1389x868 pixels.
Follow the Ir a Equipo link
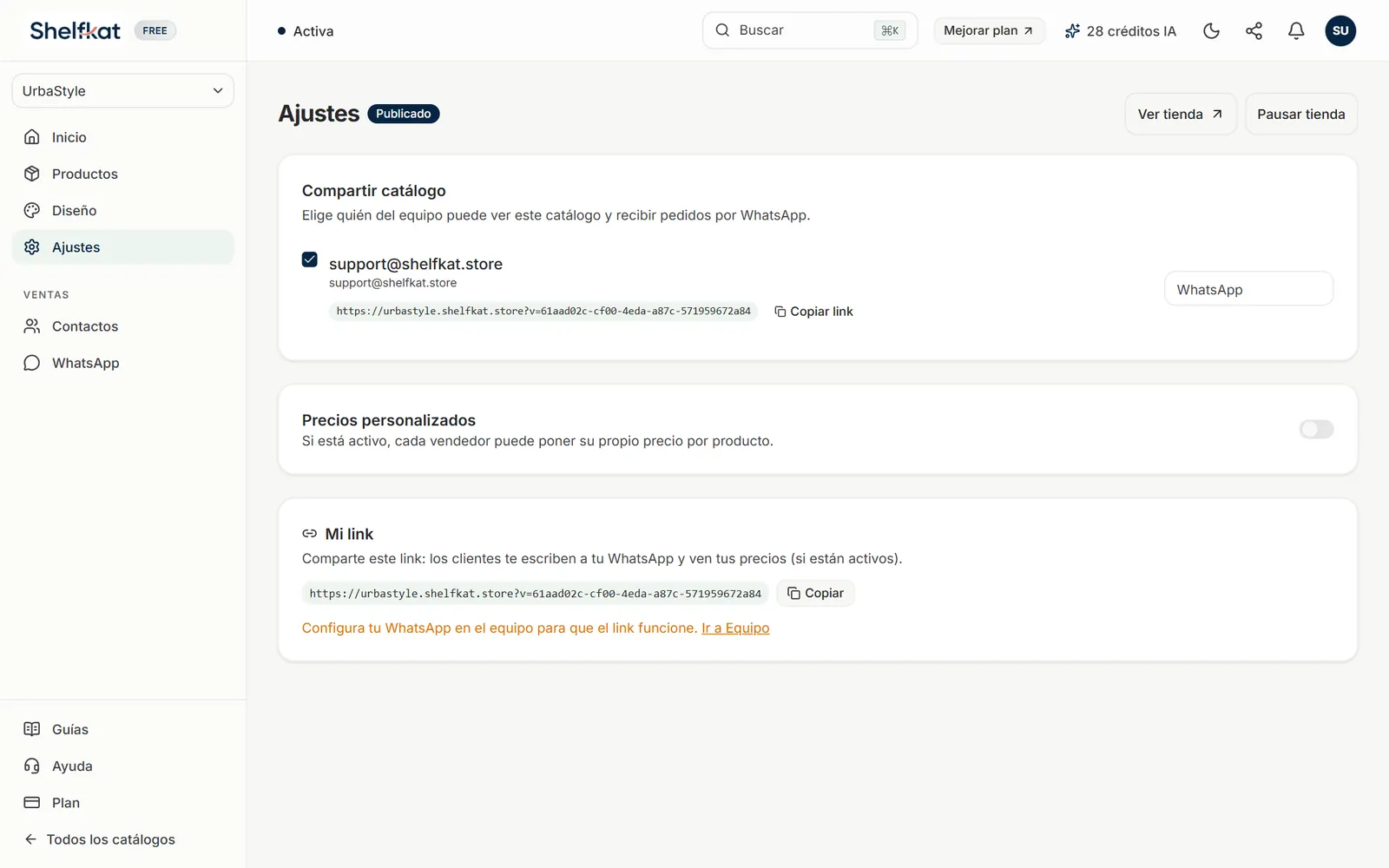[735, 628]
